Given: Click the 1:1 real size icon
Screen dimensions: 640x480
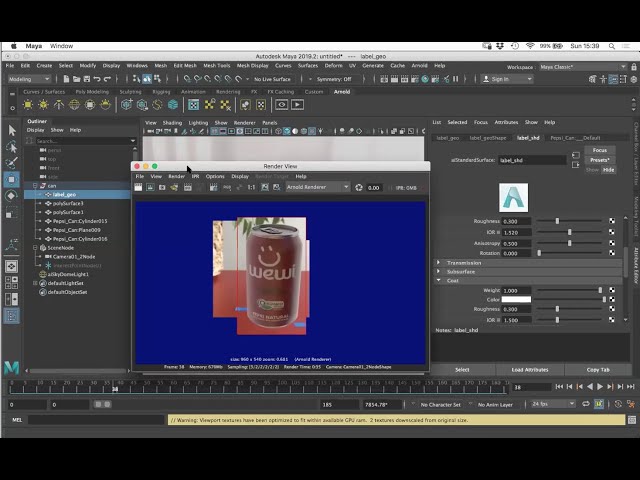Looking at the screenshot, I should (x=251, y=187).
